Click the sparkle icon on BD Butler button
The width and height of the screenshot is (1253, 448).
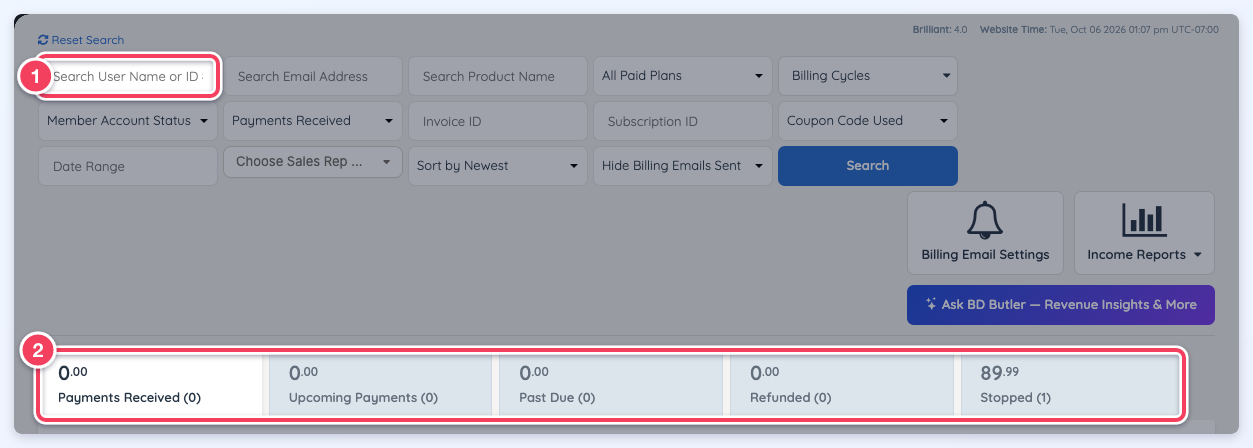931,304
